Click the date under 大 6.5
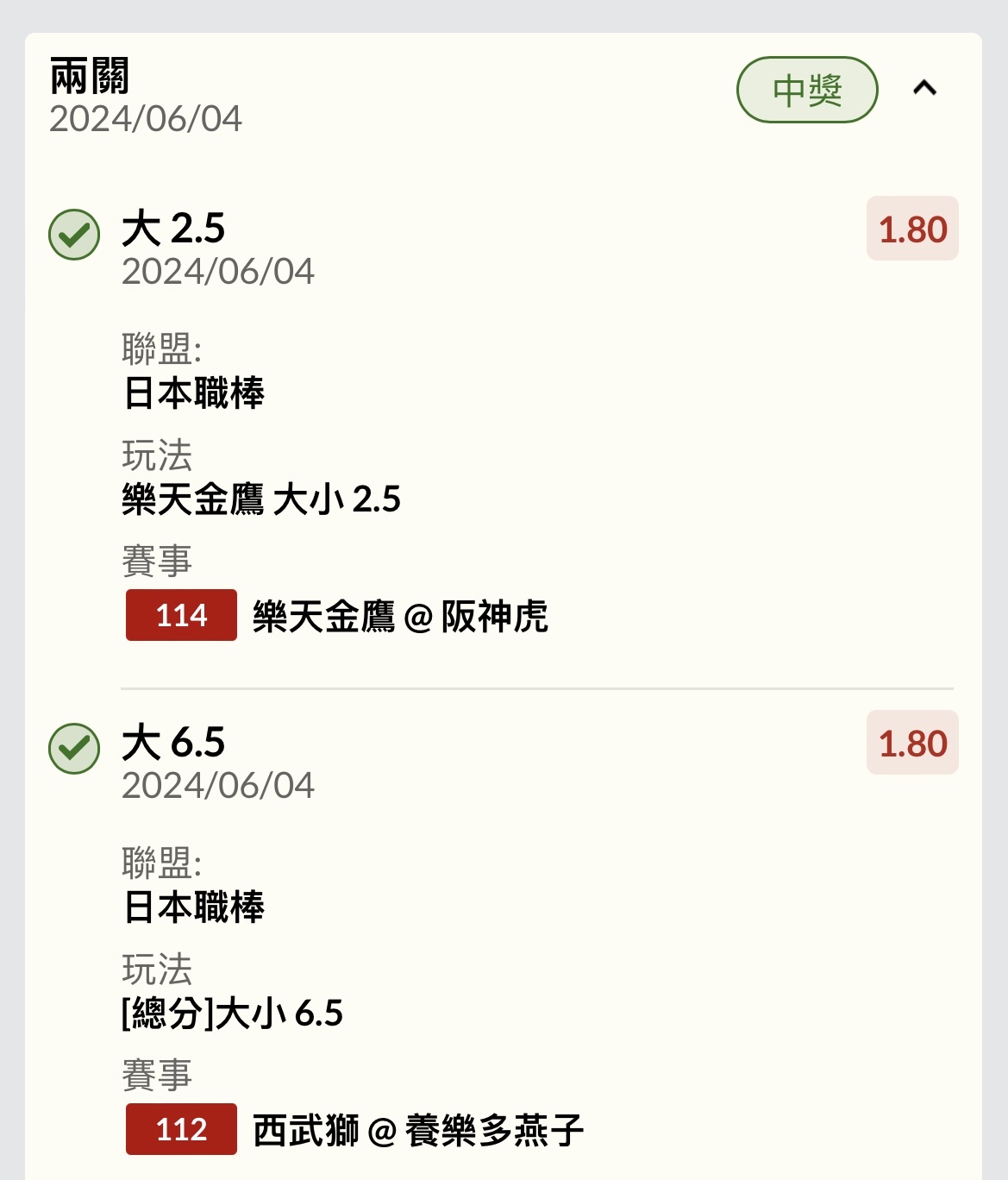The width and height of the screenshot is (1008, 1180). pos(218,786)
